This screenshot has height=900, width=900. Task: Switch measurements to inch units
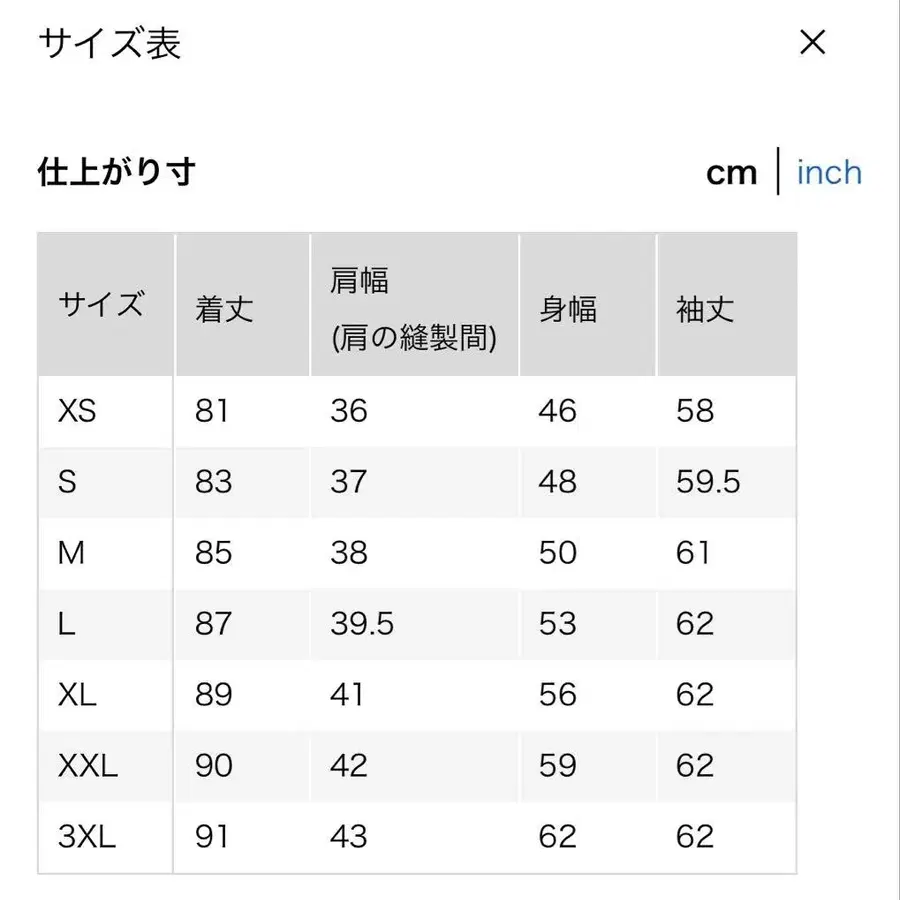[x=828, y=172]
